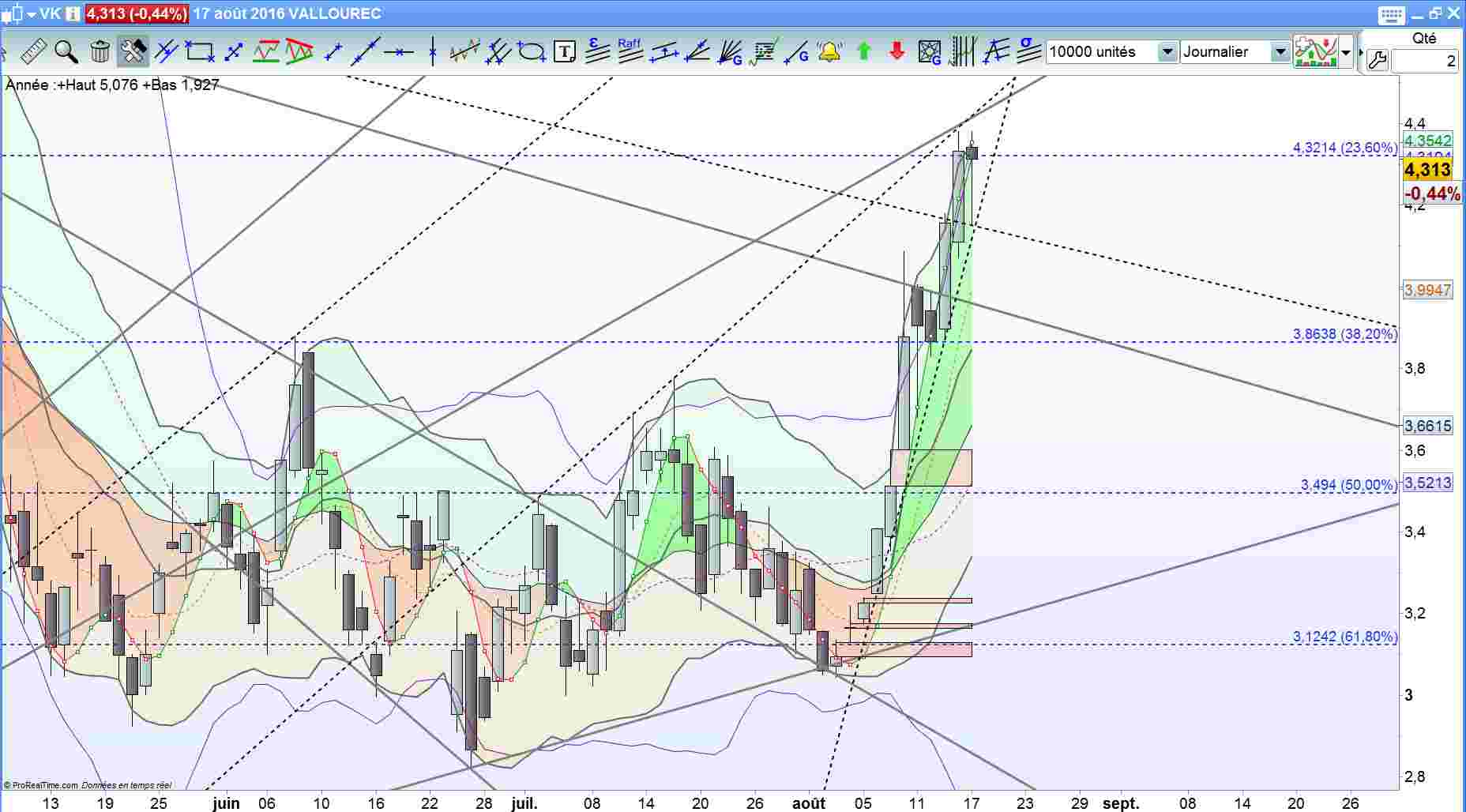Image resolution: width=1466 pixels, height=812 pixels.
Task: Open the wrench settings beside quantity
Action: point(1378,60)
